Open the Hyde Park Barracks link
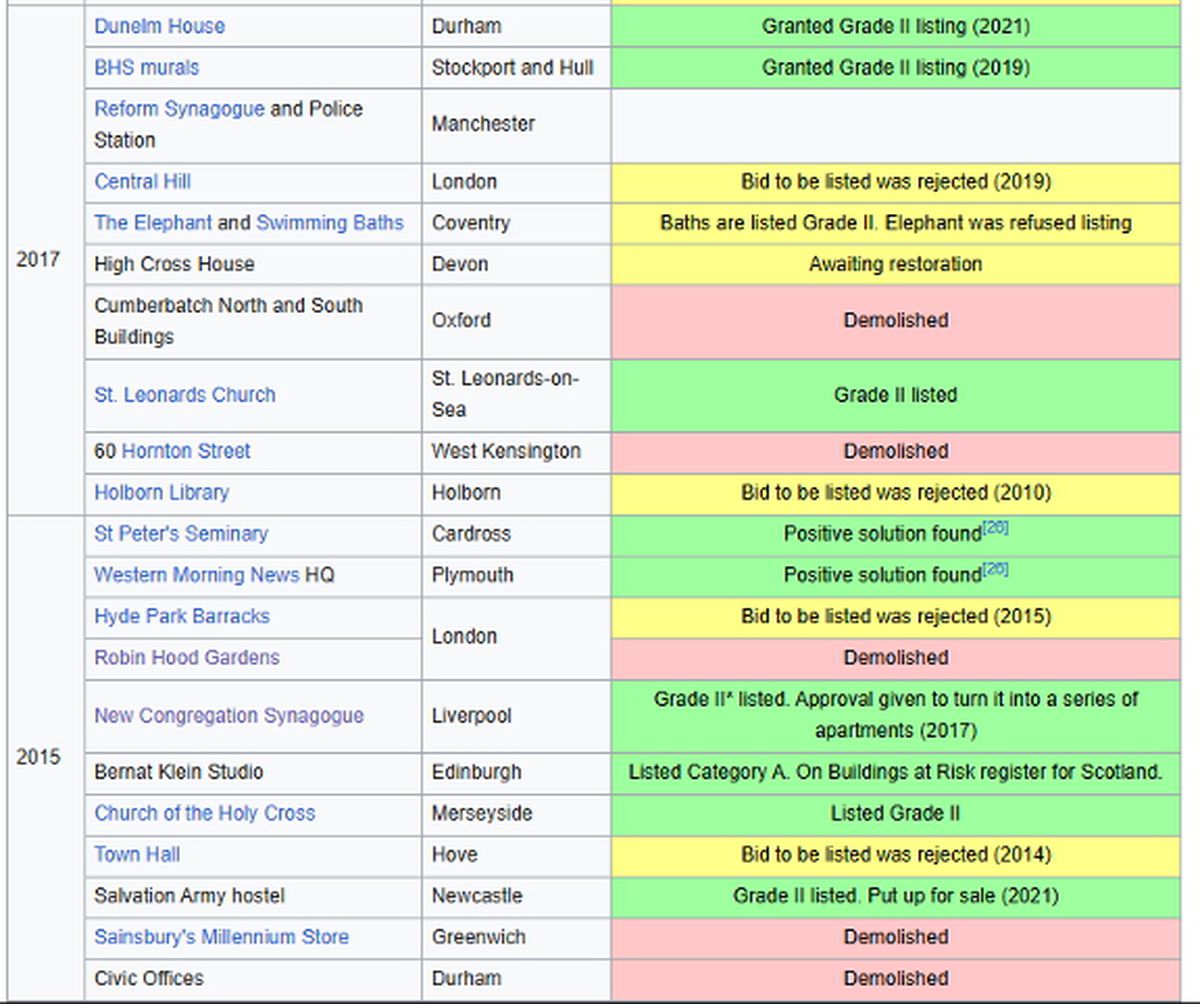Image resolution: width=1200 pixels, height=1004 pixels. coord(181,615)
